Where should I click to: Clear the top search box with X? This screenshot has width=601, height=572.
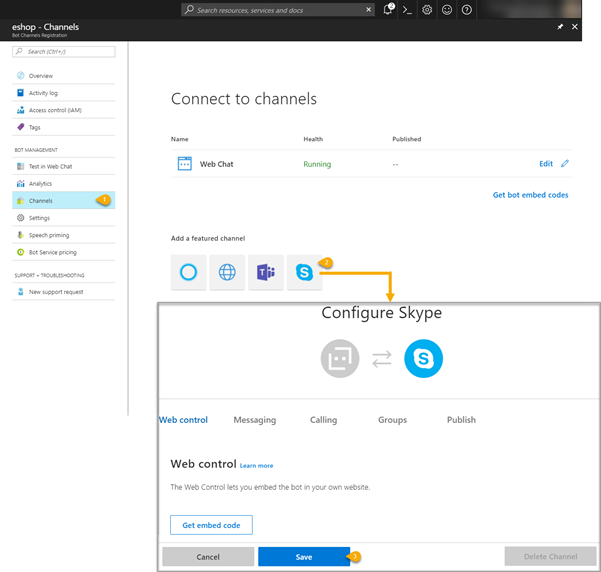point(368,10)
